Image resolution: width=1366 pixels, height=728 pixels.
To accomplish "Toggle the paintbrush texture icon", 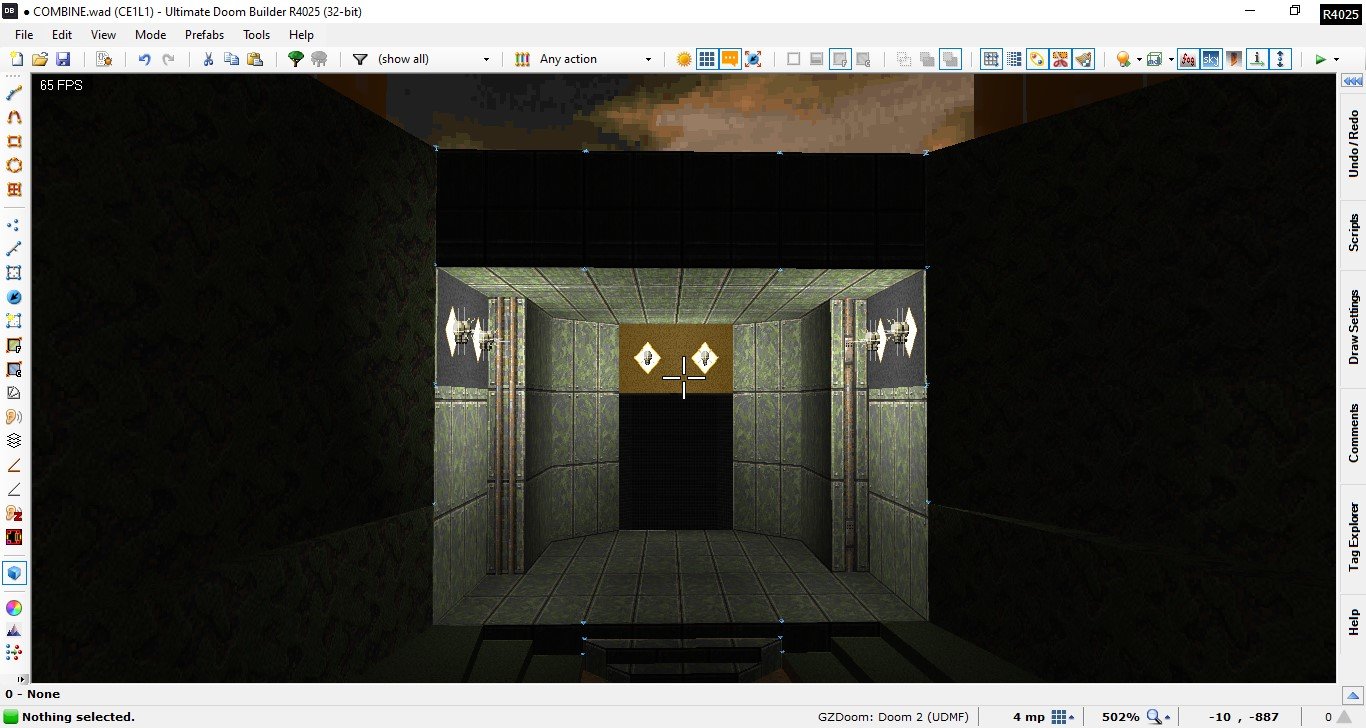I will (1083, 59).
